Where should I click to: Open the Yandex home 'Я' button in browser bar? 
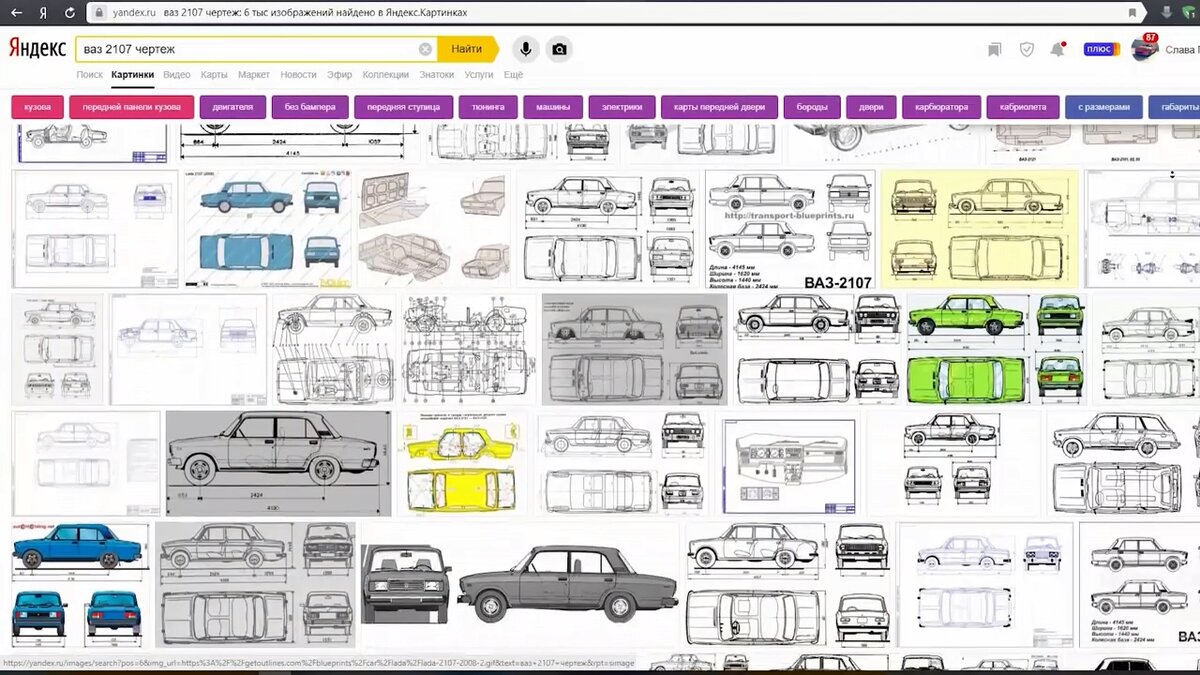(x=43, y=13)
